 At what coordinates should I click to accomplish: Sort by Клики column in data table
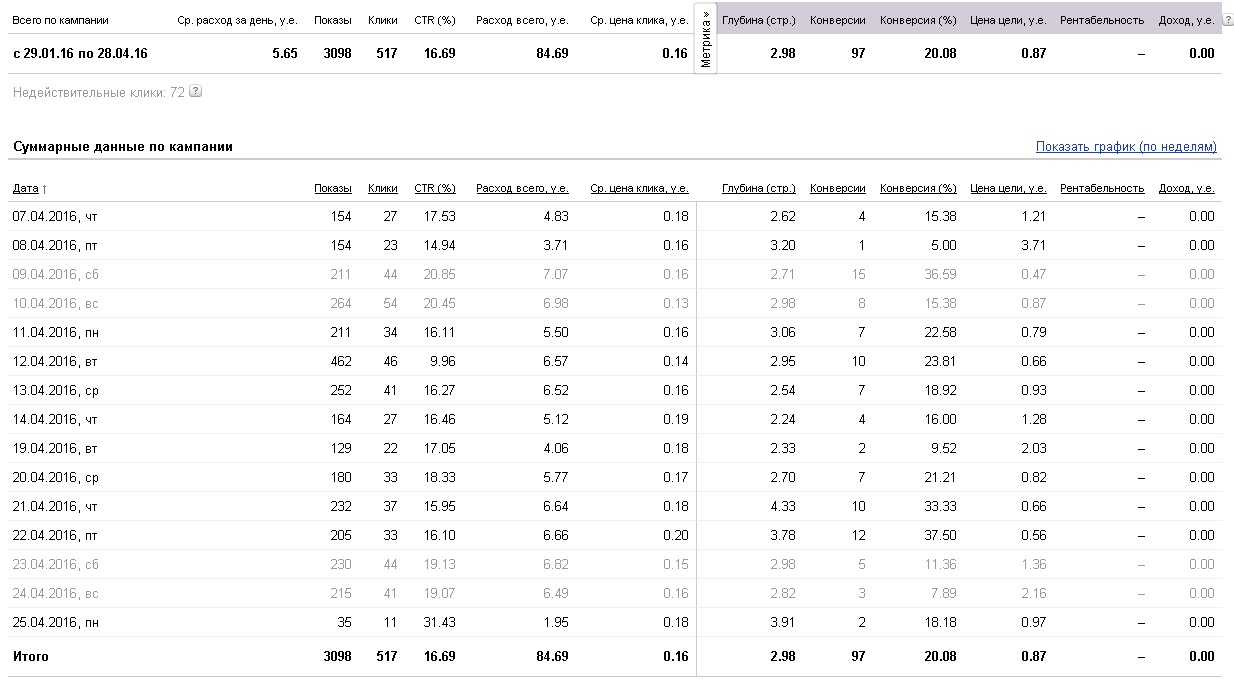tap(382, 188)
